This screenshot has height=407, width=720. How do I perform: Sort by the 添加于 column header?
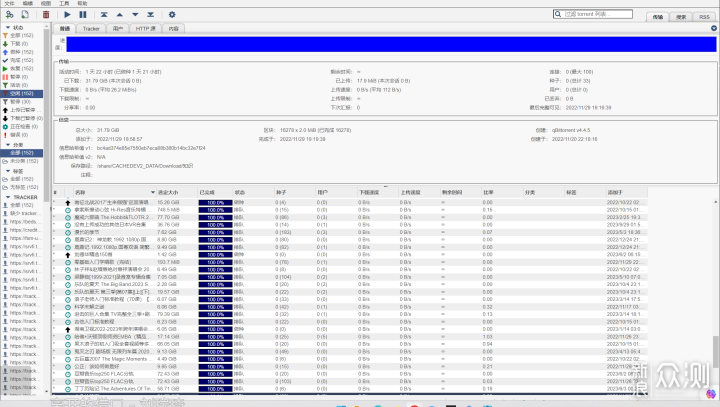626,192
